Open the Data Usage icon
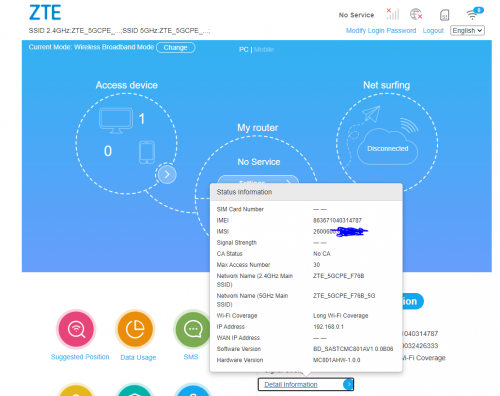This screenshot has width=500, height=396. click(135, 329)
